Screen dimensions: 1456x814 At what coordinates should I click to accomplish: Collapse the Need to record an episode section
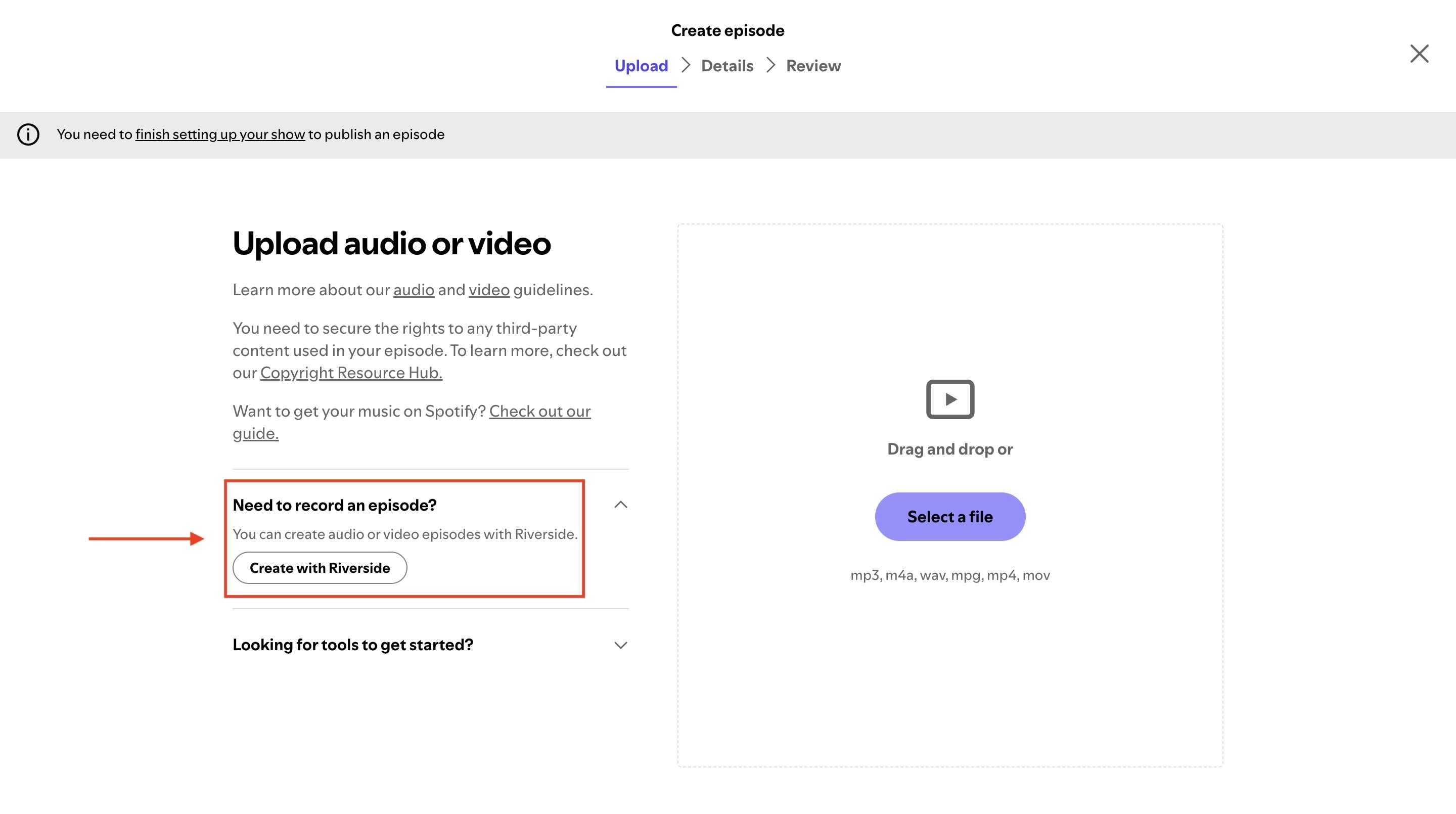621,505
